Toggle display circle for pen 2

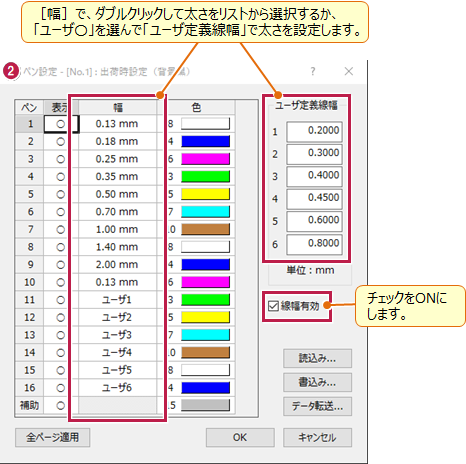click(x=60, y=142)
